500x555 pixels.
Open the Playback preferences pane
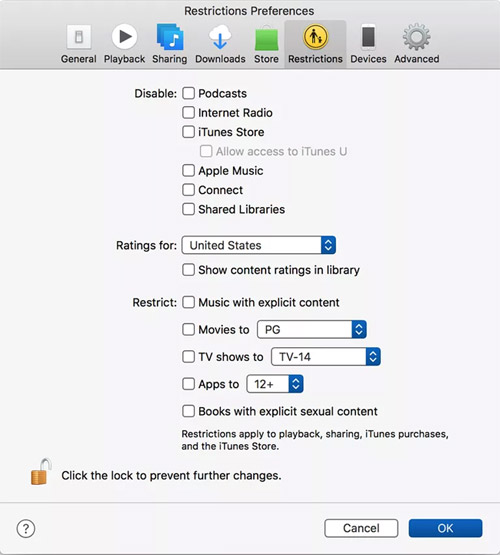coord(124,44)
